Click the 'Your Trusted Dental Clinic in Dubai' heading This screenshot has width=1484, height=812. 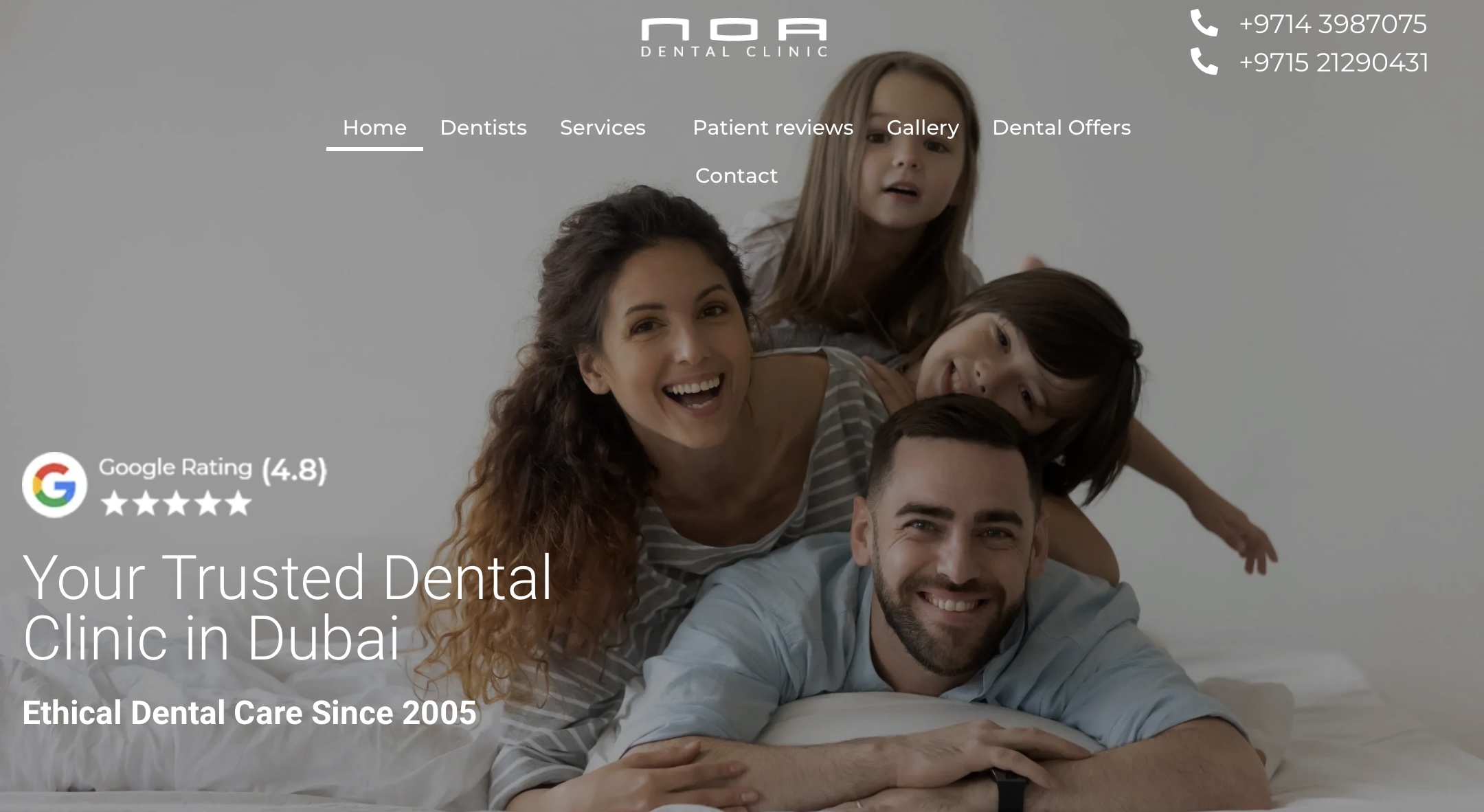287,608
